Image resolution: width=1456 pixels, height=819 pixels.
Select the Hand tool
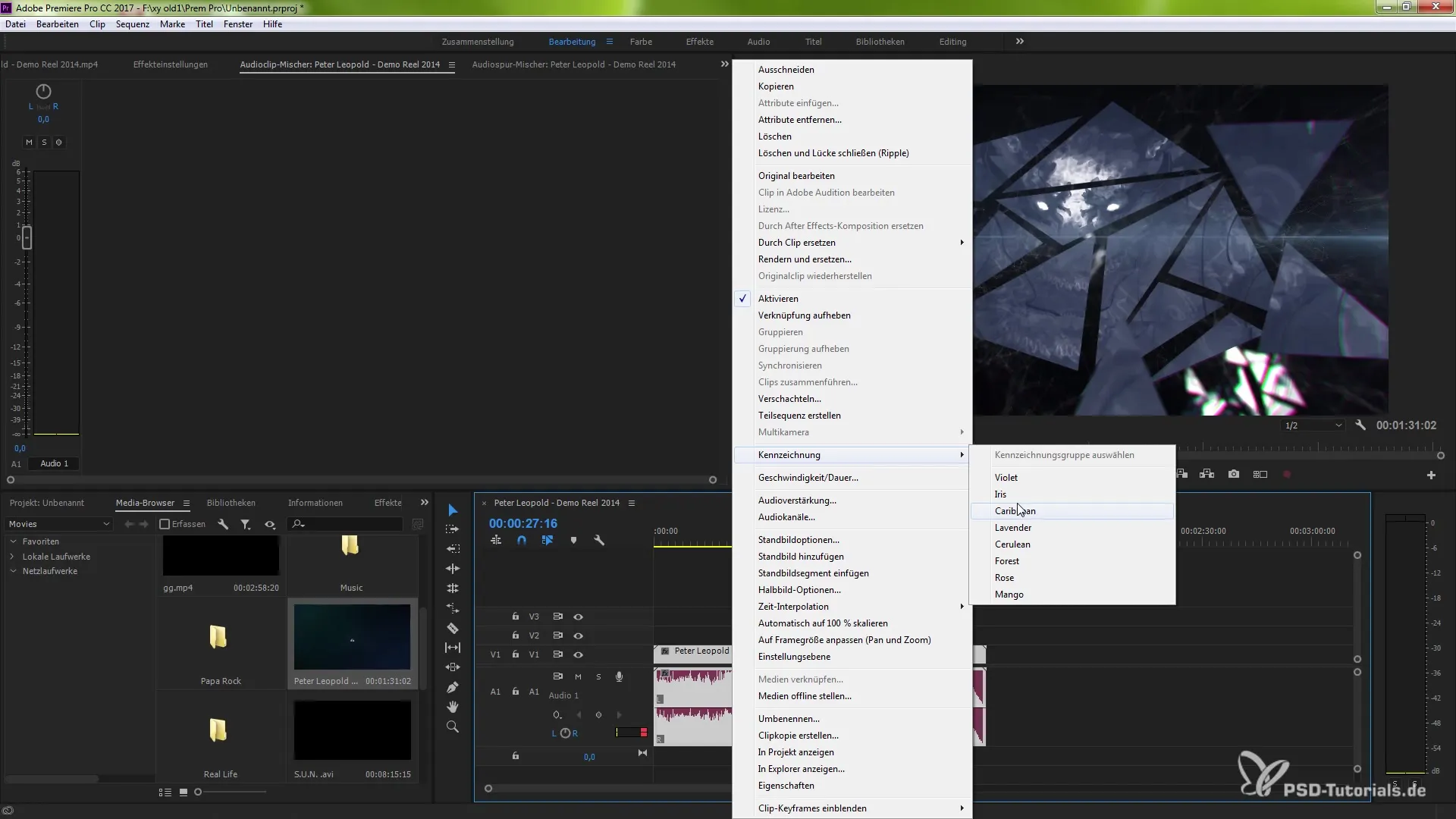(x=453, y=707)
